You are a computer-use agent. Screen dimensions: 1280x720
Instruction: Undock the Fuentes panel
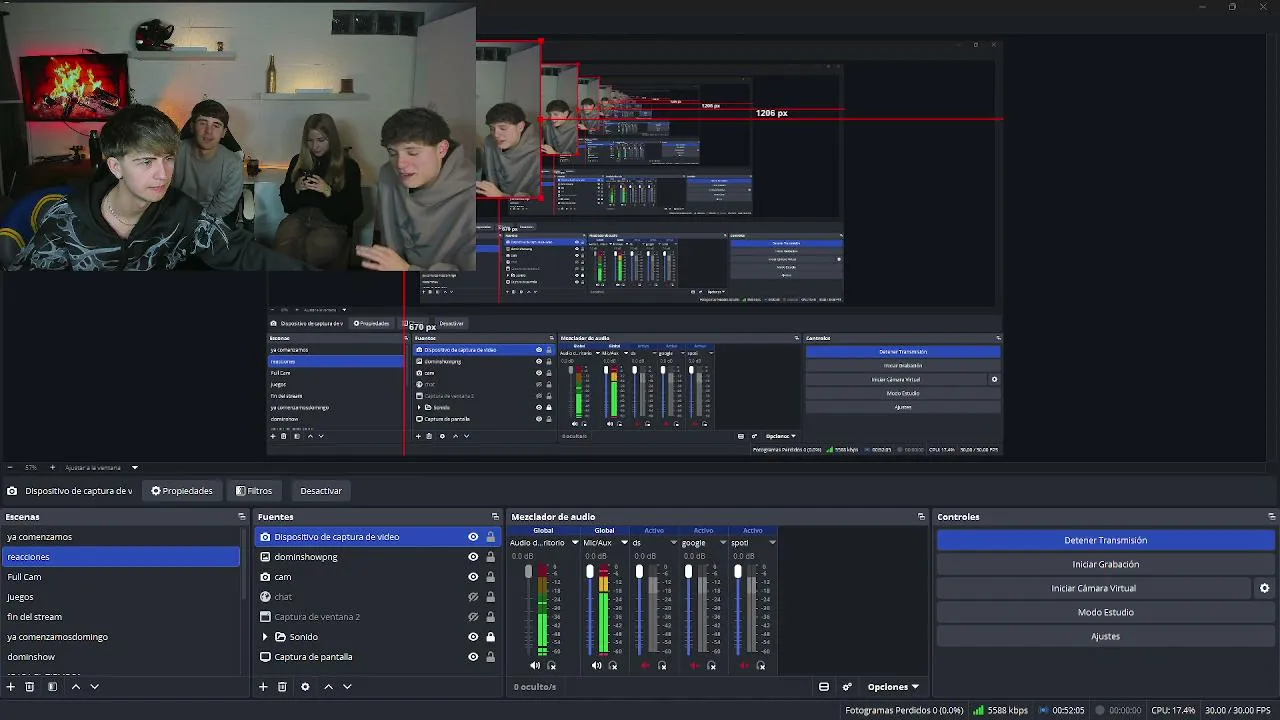(x=495, y=517)
